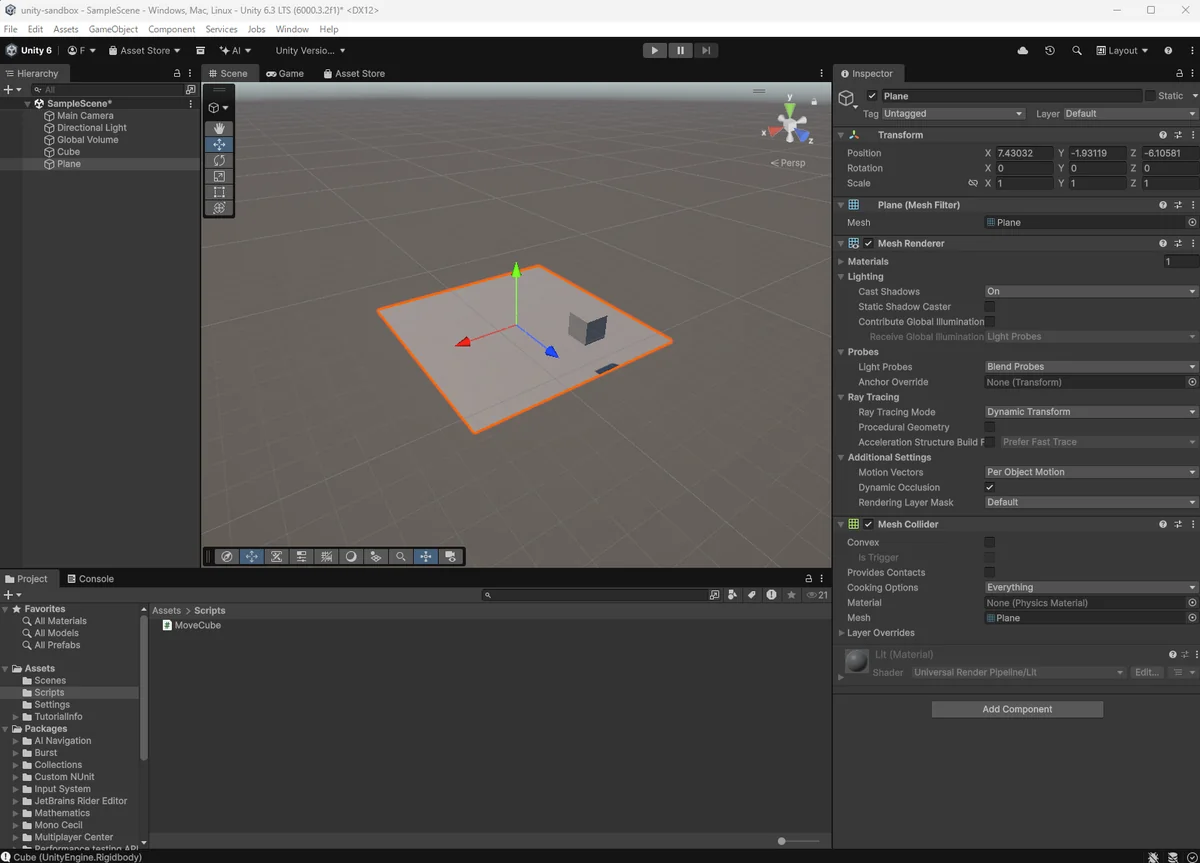Click the Unity Cloud icon in the top toolbar
1200x863 pixels.
click(x=1022, y=50)
